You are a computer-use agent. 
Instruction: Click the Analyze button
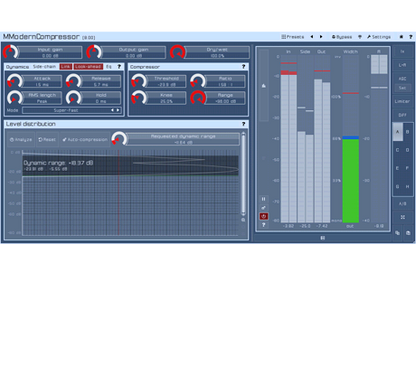21,140
